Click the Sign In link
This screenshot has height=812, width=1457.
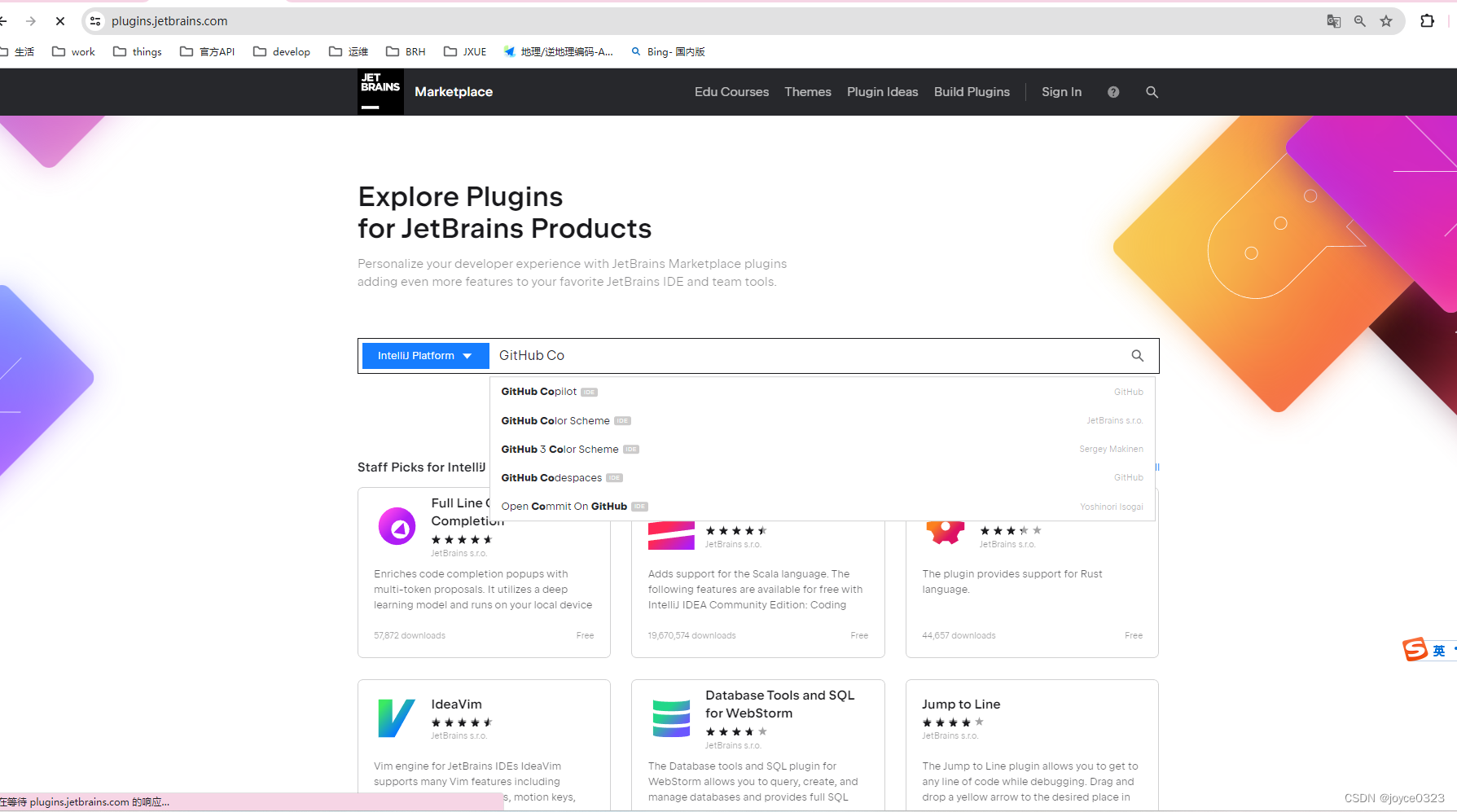pos(1061,92)
